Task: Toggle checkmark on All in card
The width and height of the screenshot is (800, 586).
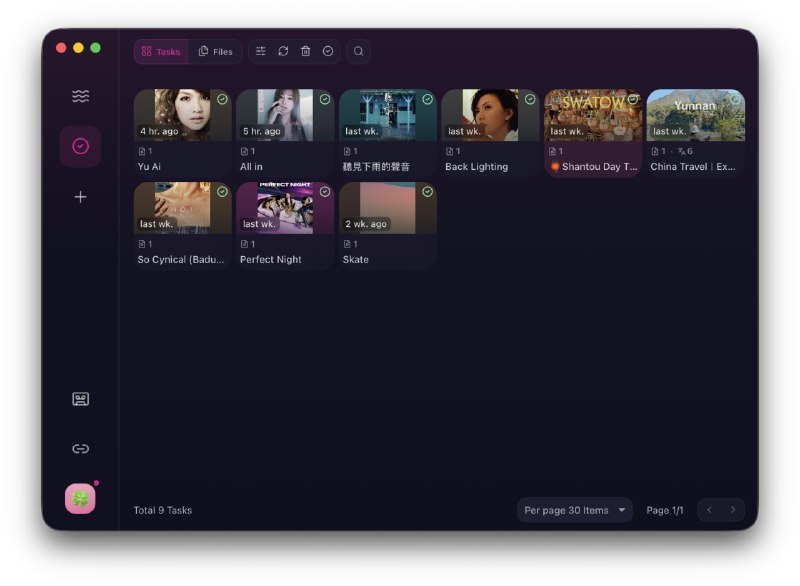Action: (325, 99)
